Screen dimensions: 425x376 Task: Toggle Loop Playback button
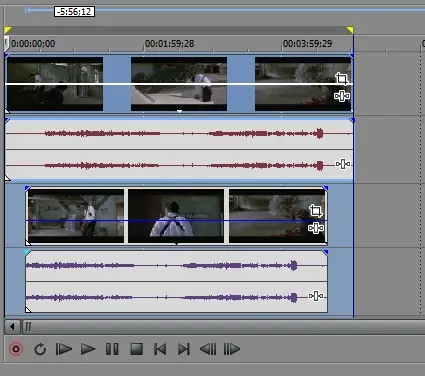40,349
